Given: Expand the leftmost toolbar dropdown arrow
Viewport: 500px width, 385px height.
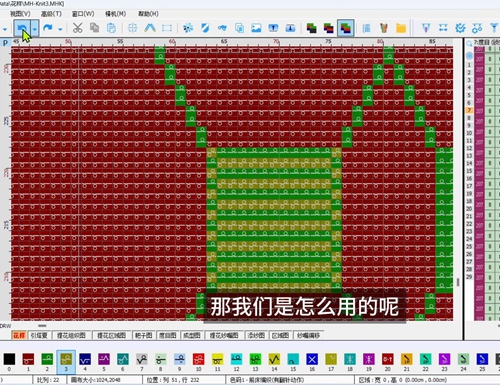Looking at the screenshot, I should 4,29.
